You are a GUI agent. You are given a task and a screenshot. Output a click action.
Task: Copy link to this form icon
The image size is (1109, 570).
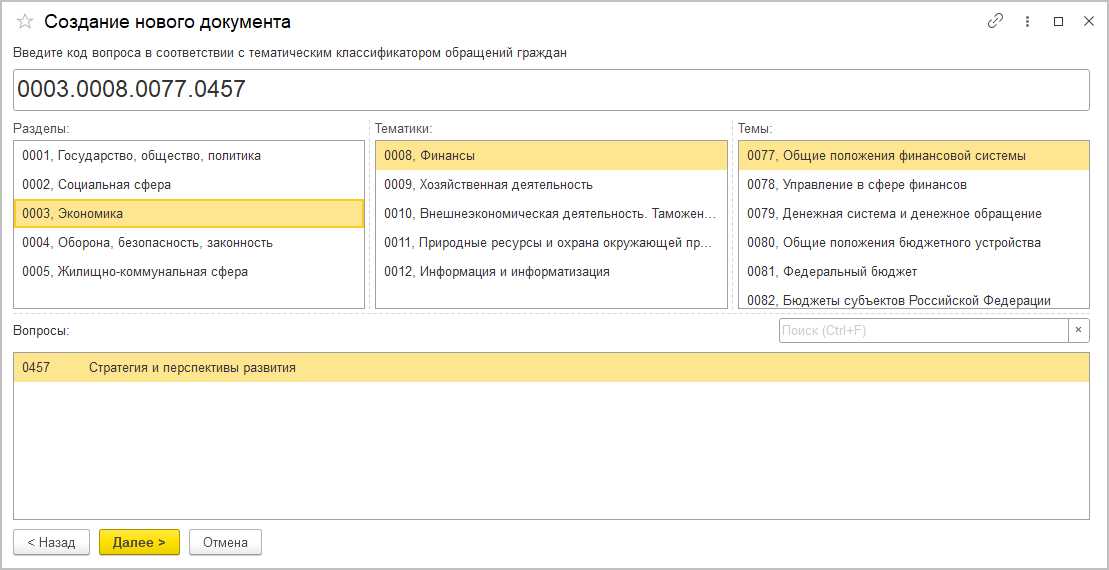point(995,21)
